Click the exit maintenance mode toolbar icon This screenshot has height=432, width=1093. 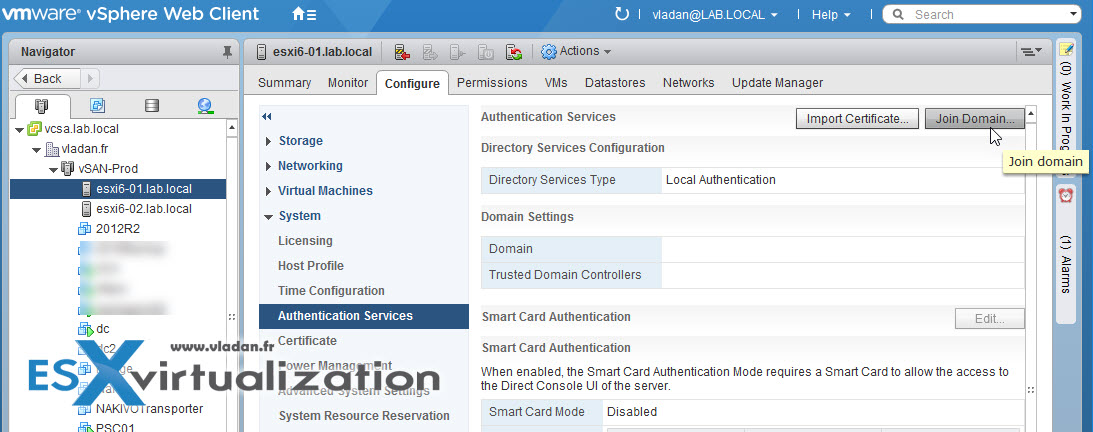click(429, 52)
